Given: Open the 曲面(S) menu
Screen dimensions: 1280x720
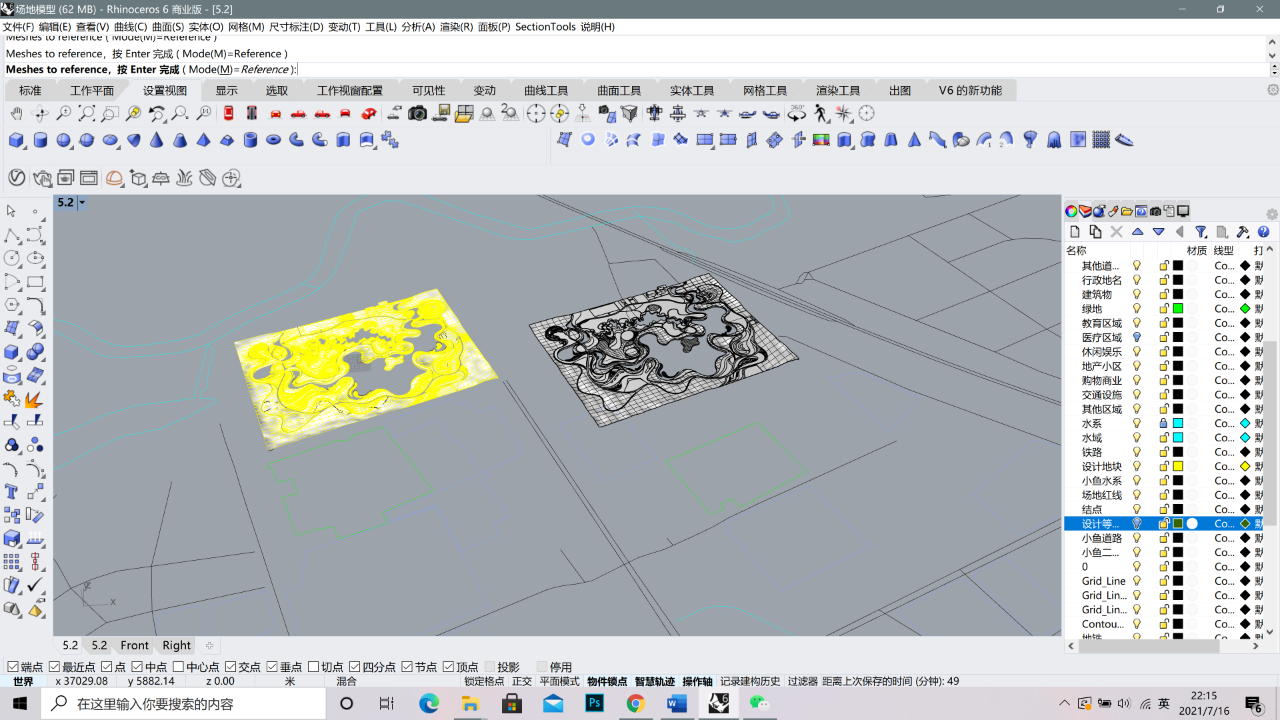Looking at the screenshot, I should 166,27.
